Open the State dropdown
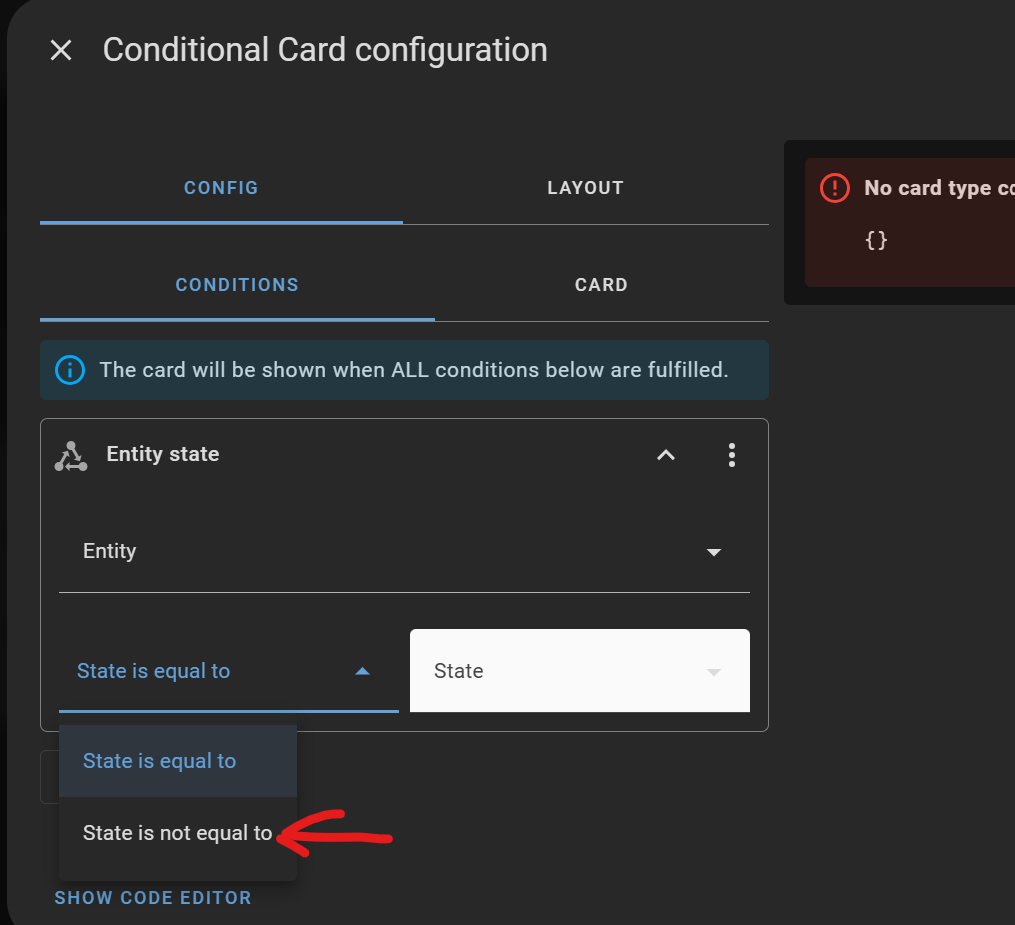The height and width of the screenshot is (925, 1015). 714,671
